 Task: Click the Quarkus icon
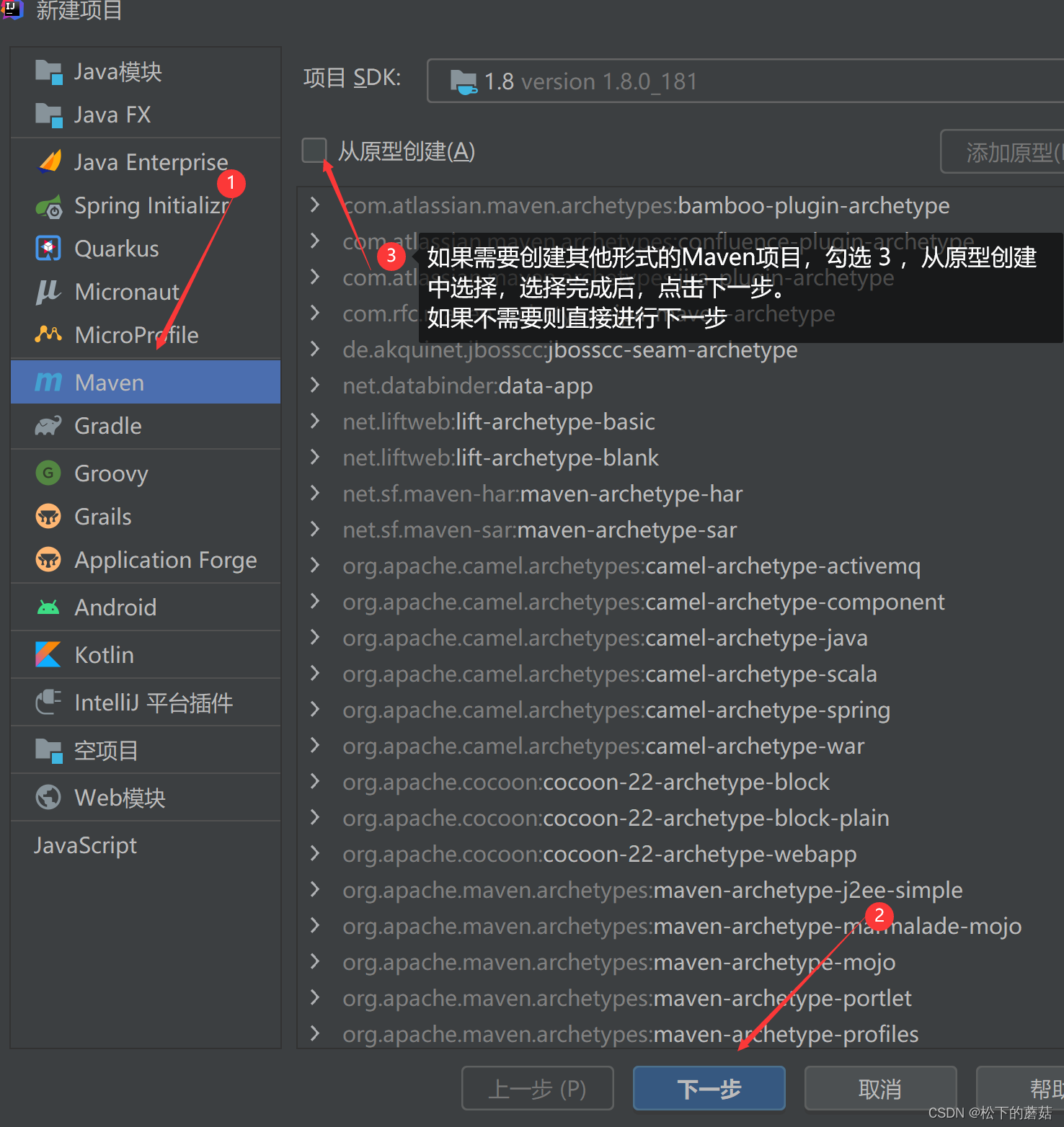tap(48, 249)
